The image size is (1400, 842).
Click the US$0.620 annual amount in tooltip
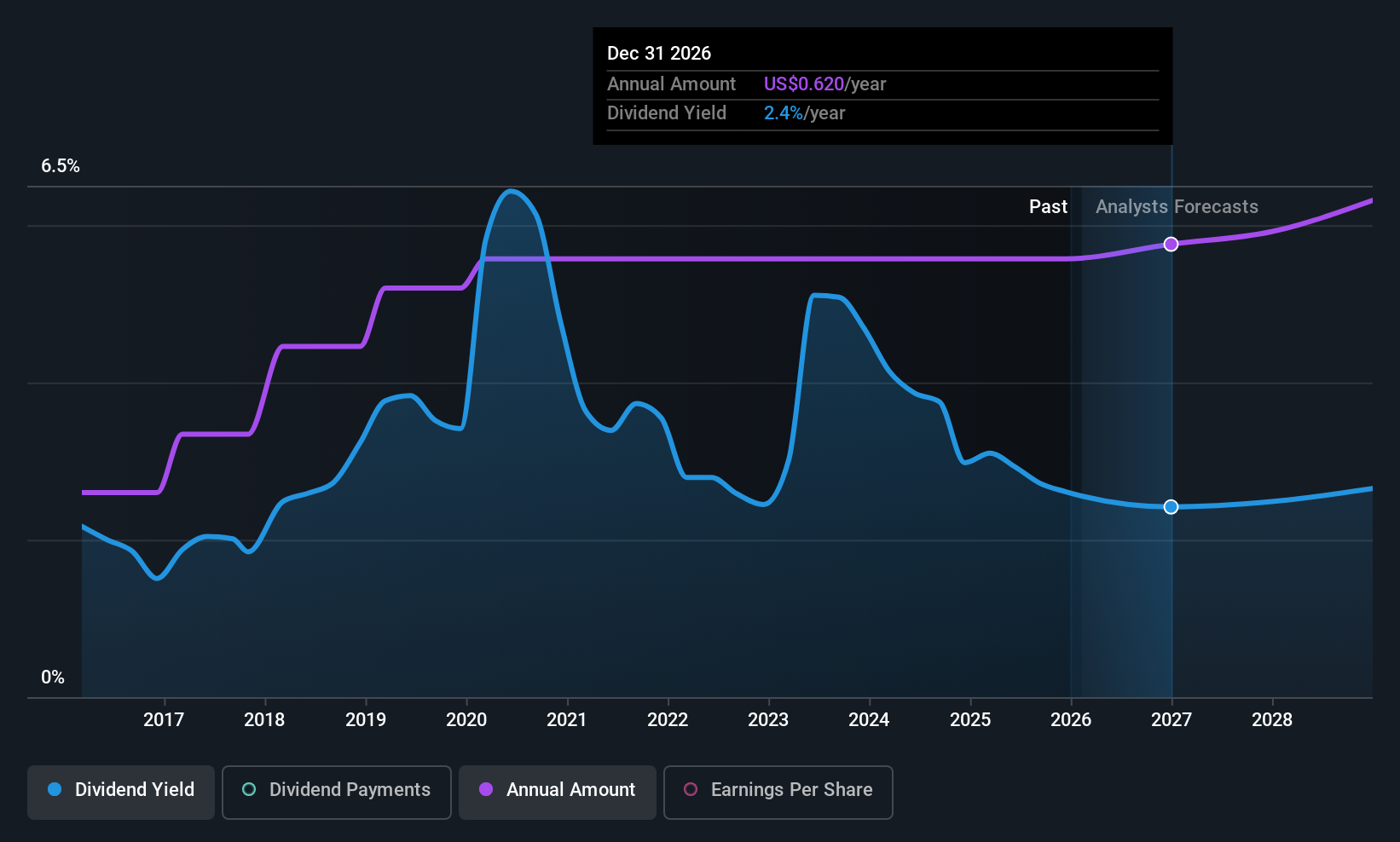(803, 84)
